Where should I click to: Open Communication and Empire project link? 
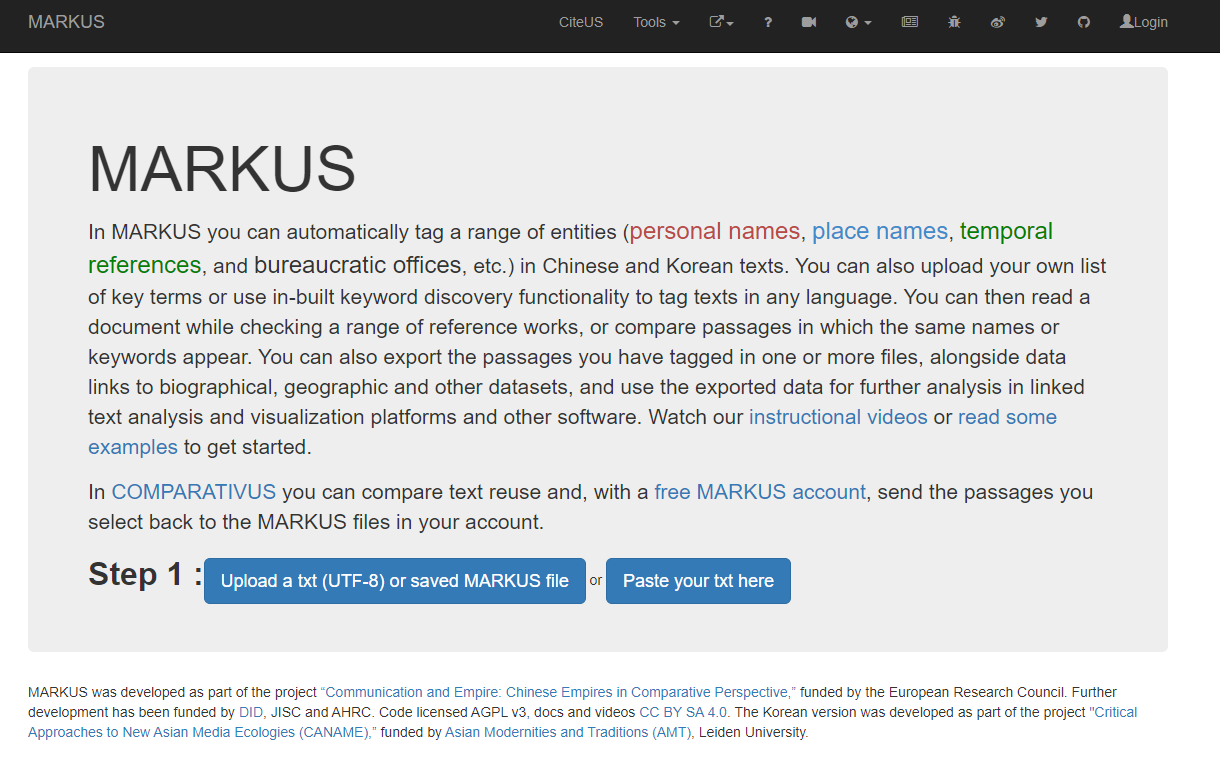point(558,692)
